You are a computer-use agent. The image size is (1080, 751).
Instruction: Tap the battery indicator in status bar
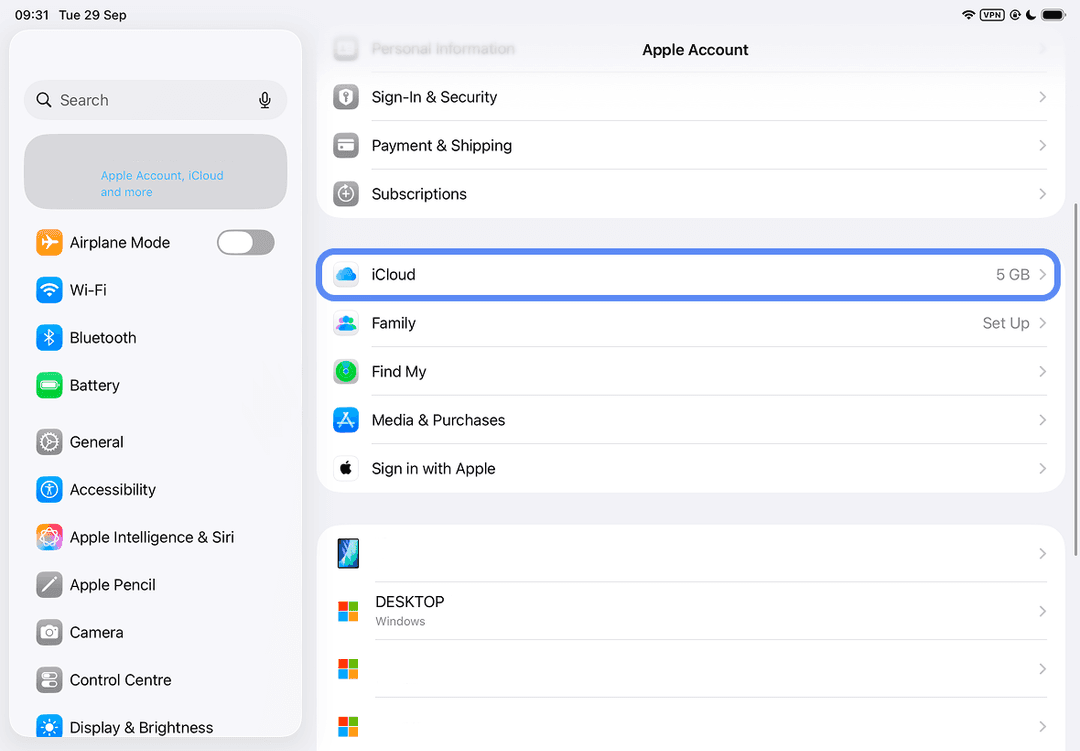[1054, 14]
